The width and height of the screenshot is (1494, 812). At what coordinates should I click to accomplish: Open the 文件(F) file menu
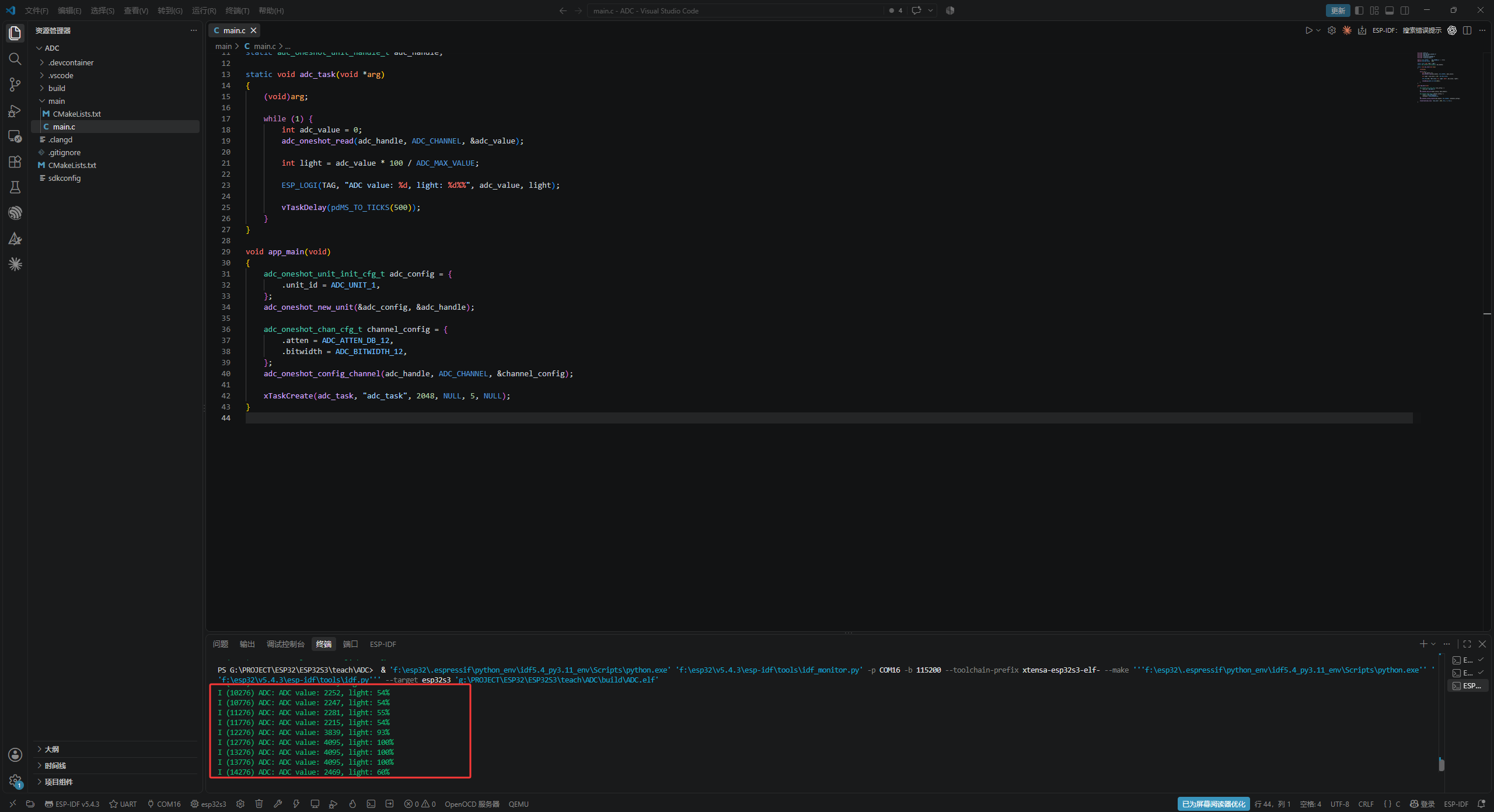[36, 10]
